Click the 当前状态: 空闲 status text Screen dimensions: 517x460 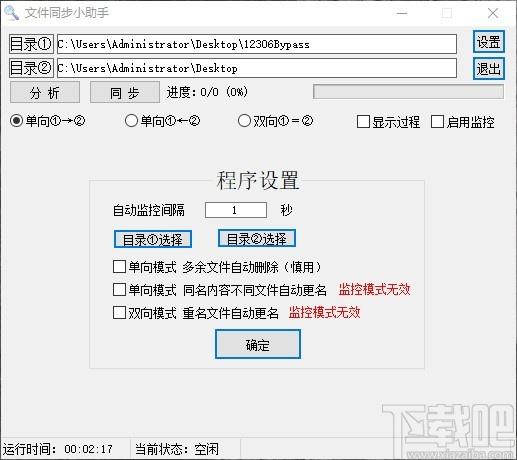pos(177,449)
